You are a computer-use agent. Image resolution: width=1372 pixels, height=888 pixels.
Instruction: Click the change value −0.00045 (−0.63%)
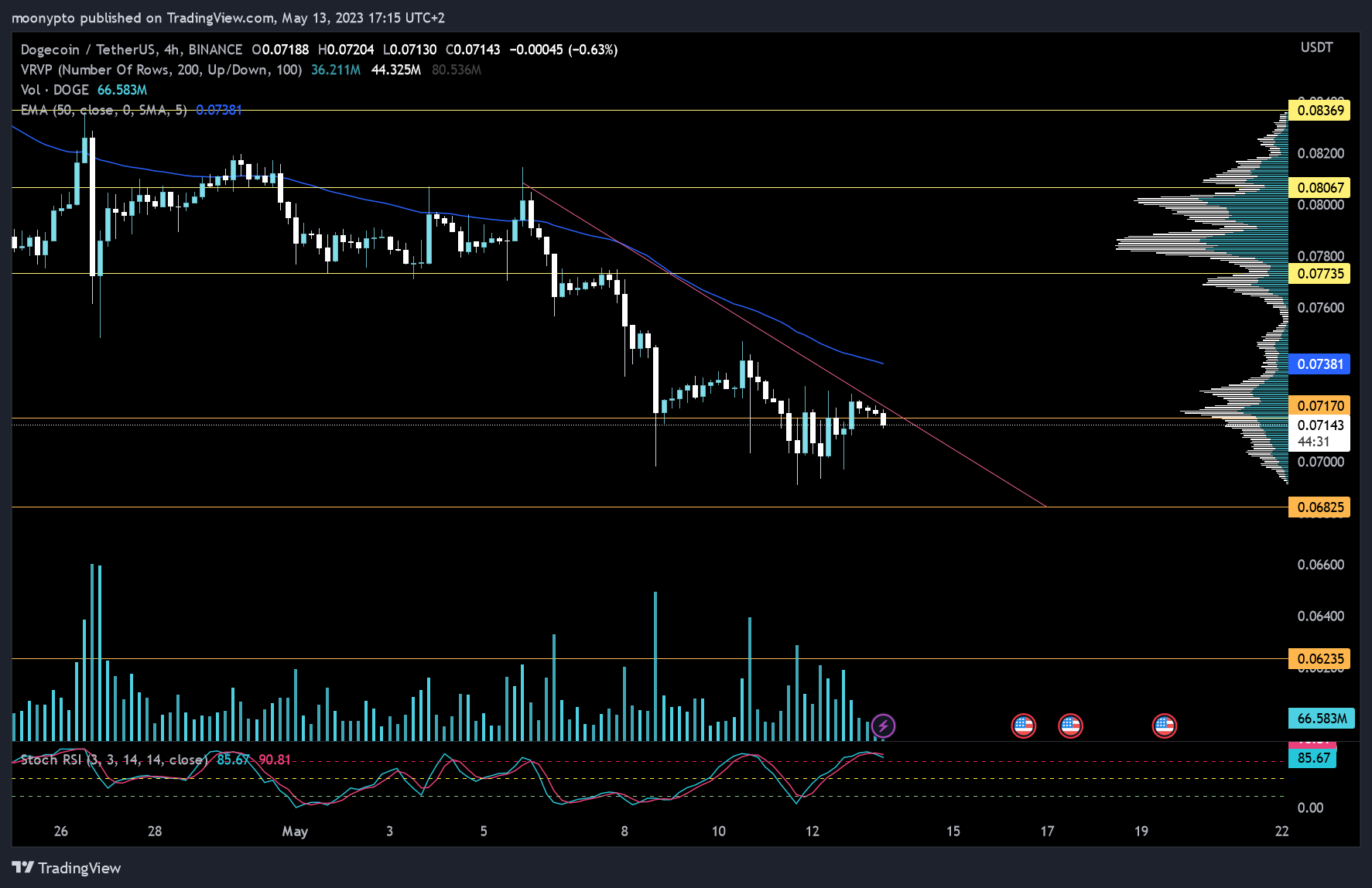pos(563,50)
